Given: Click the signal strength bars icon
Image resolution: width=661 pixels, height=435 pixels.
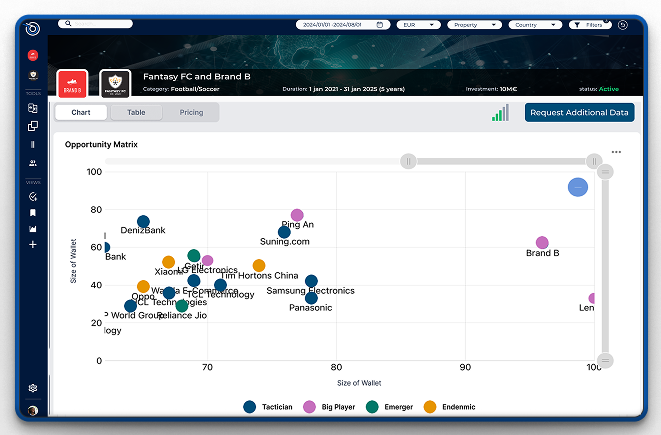Looking at the screenshot, I should [x=500, y=113].
